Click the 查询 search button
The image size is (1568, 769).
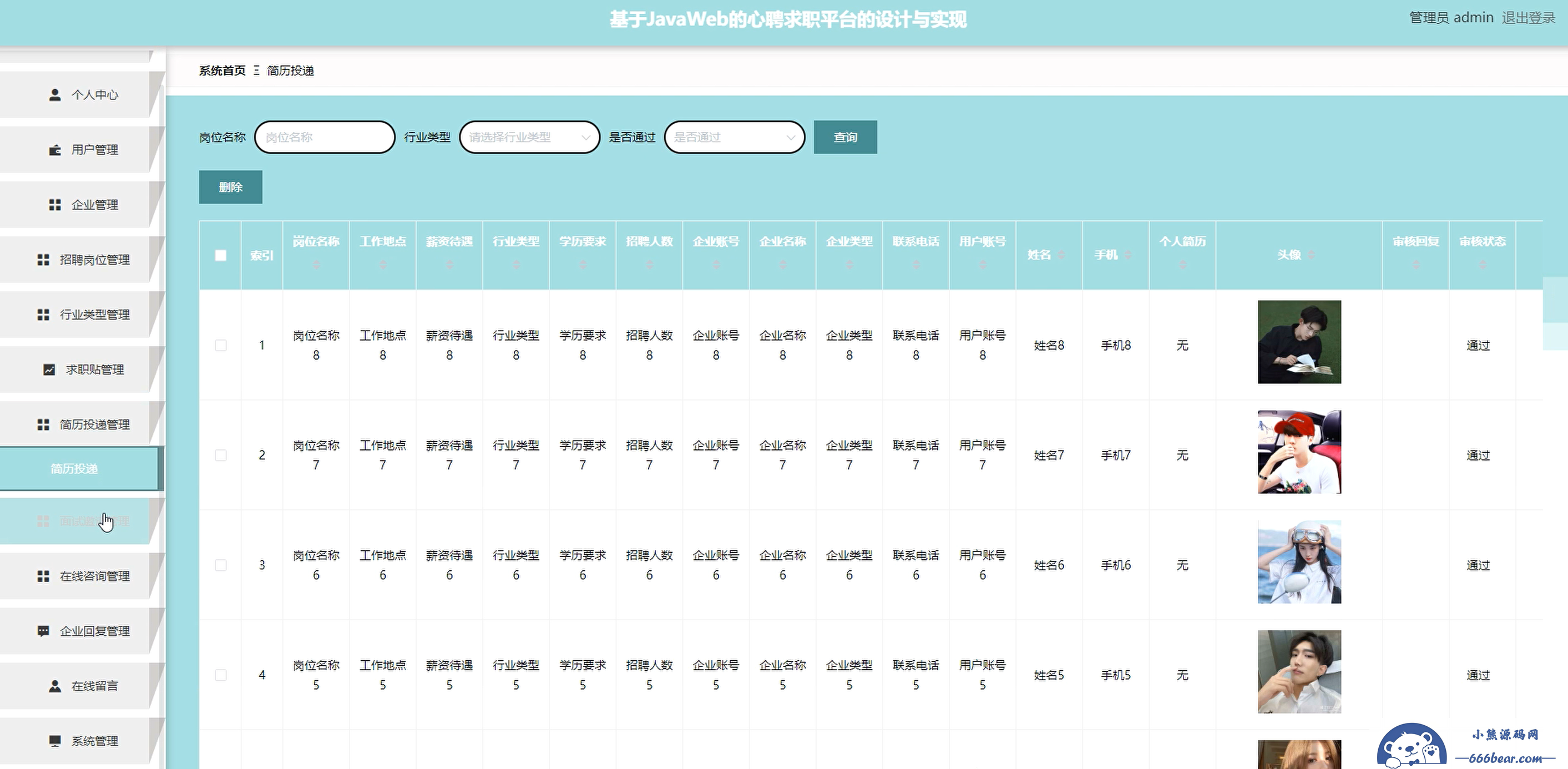click(845, 137)
